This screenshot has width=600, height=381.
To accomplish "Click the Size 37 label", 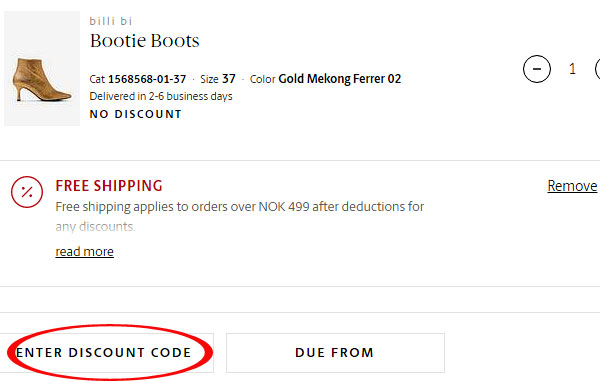I will pos(218,79).
